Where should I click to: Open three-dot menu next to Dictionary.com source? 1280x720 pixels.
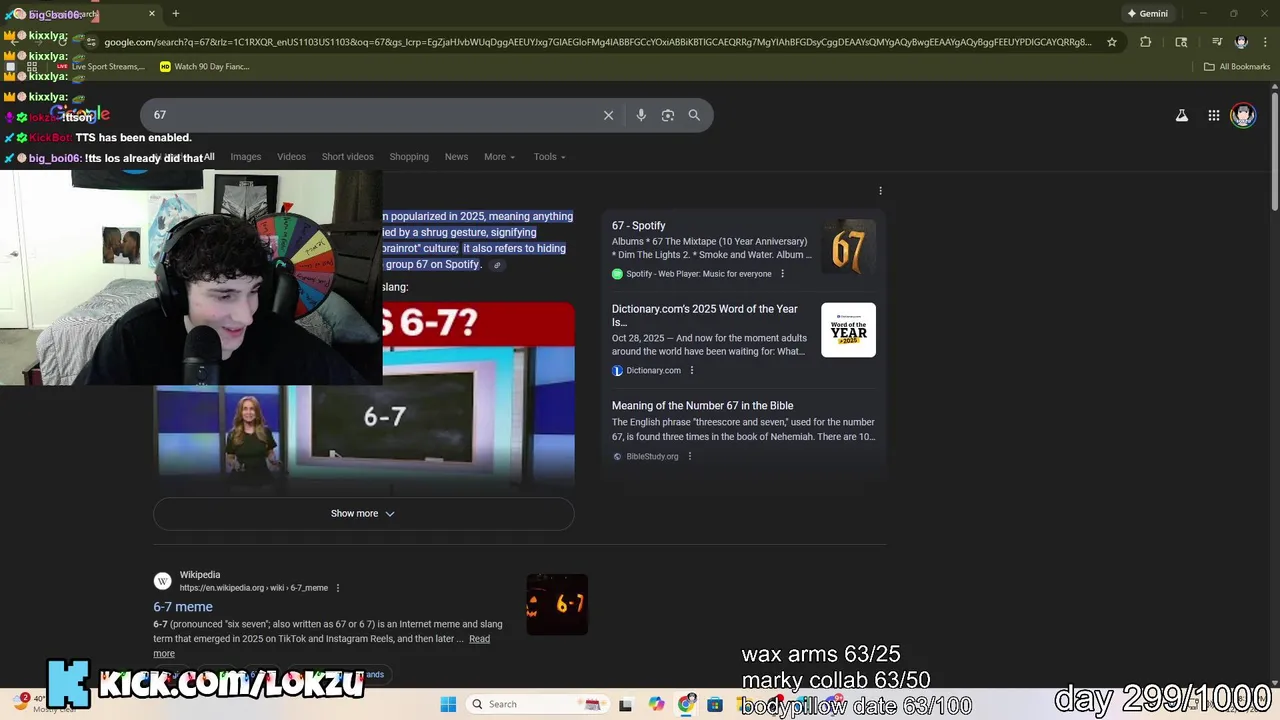pos(691,370)
